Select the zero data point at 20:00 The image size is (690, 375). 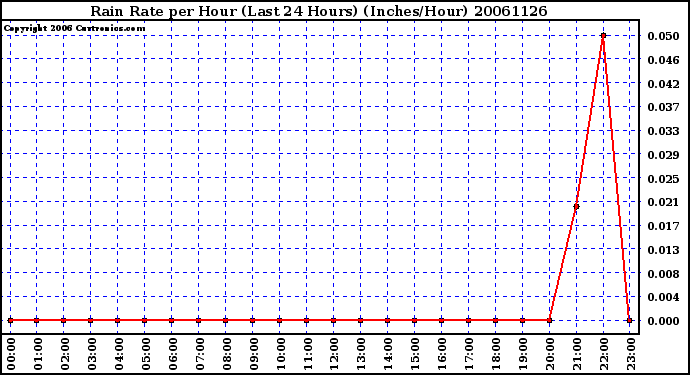[549, 320]
